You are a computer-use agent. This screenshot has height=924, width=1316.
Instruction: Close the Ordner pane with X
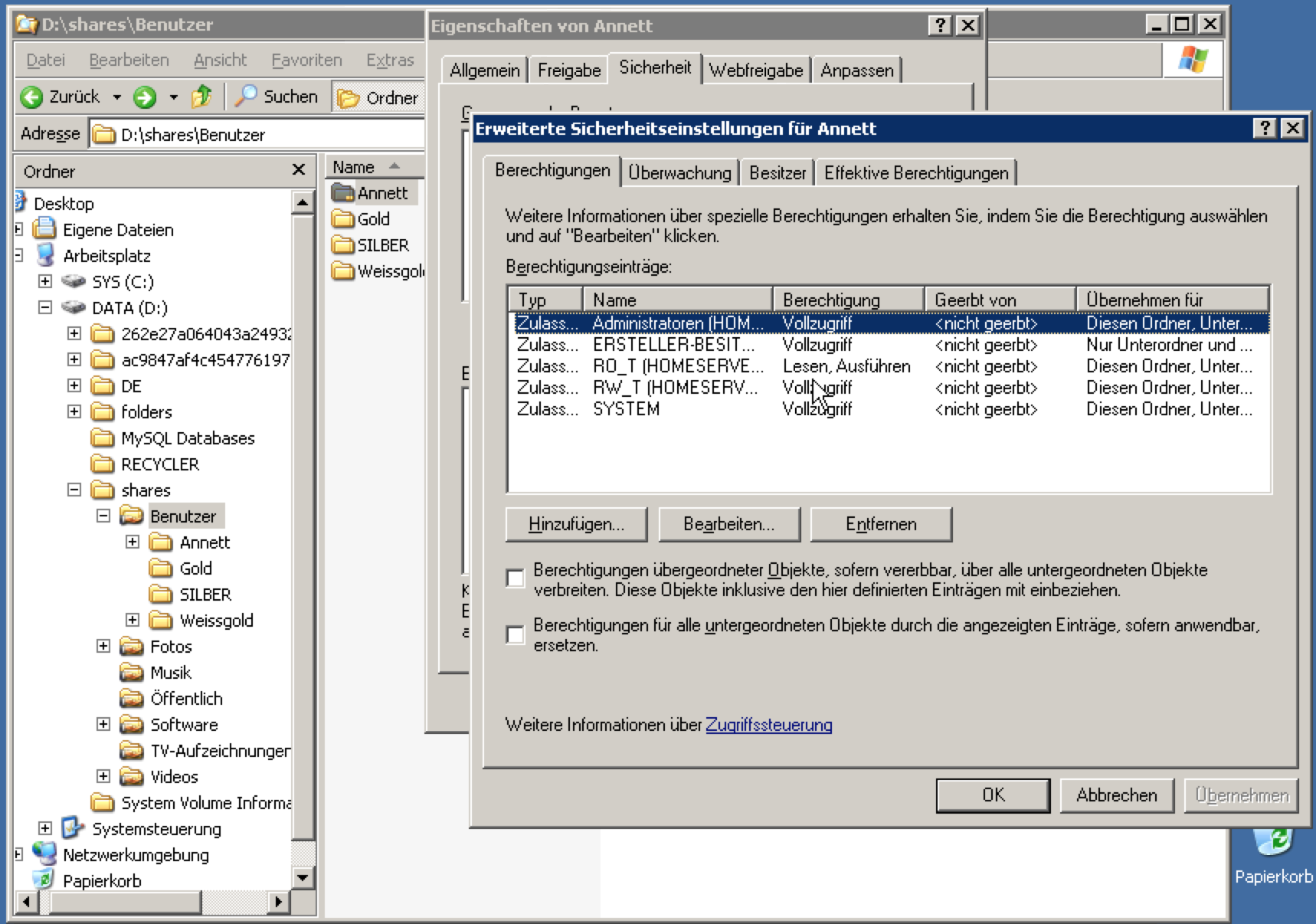pyautogui.click(x=299, y=170)
